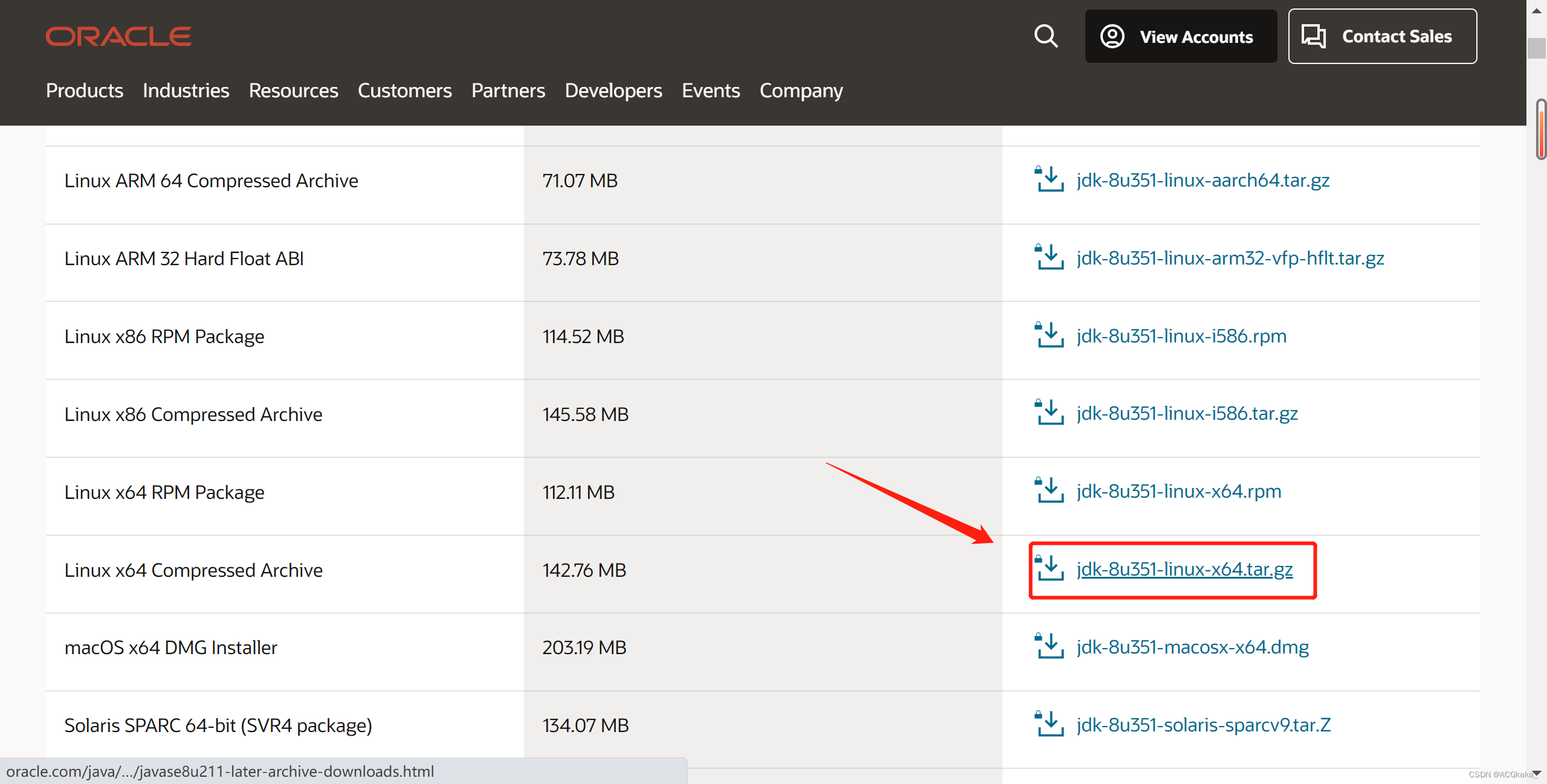The width and height of the screenshot is (1547, 784).
Task: Download jdk-8u351-linux-arm32-vfp-hflt.tar.gz link
Action: [x=1230, y=258]
